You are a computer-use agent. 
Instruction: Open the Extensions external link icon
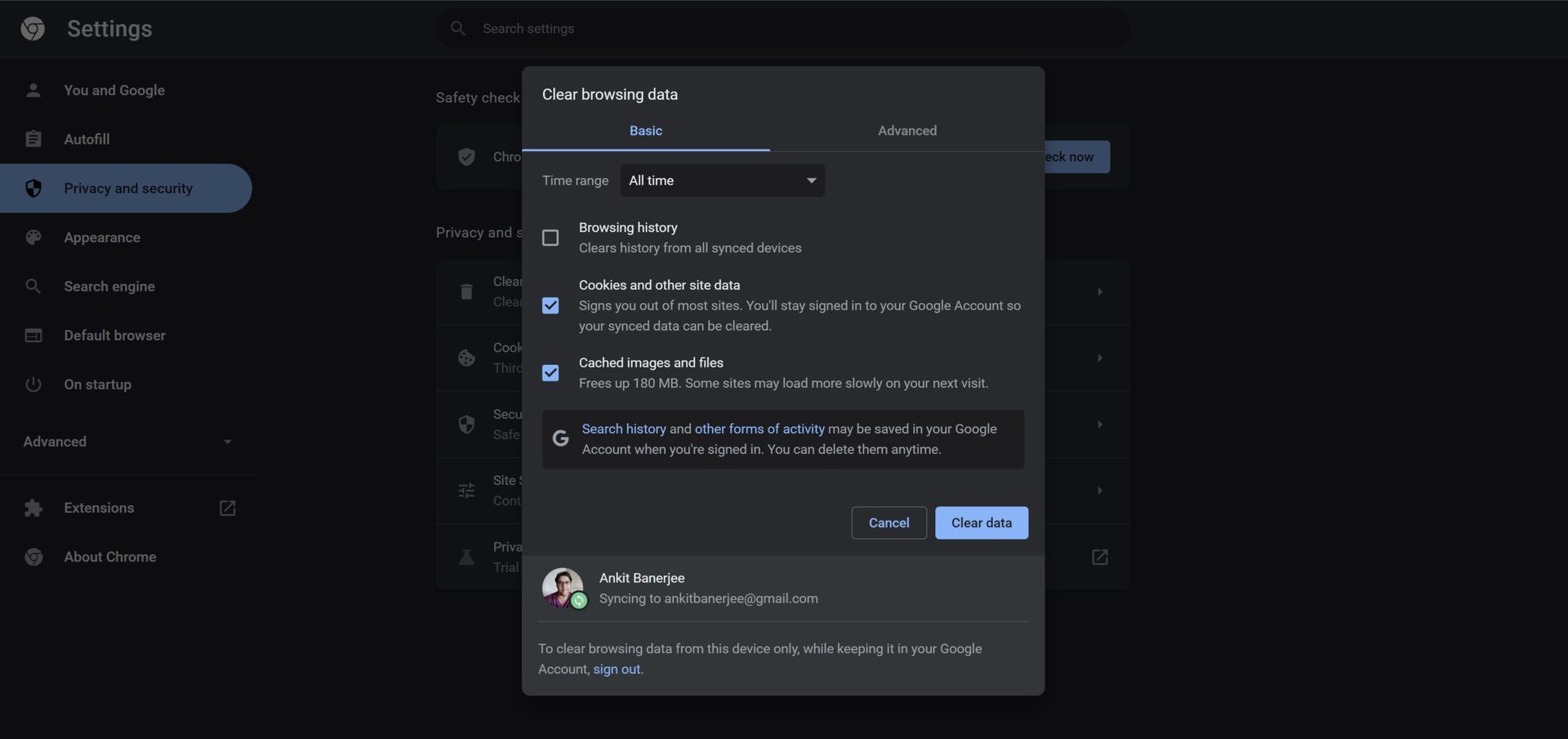point(228,508)
